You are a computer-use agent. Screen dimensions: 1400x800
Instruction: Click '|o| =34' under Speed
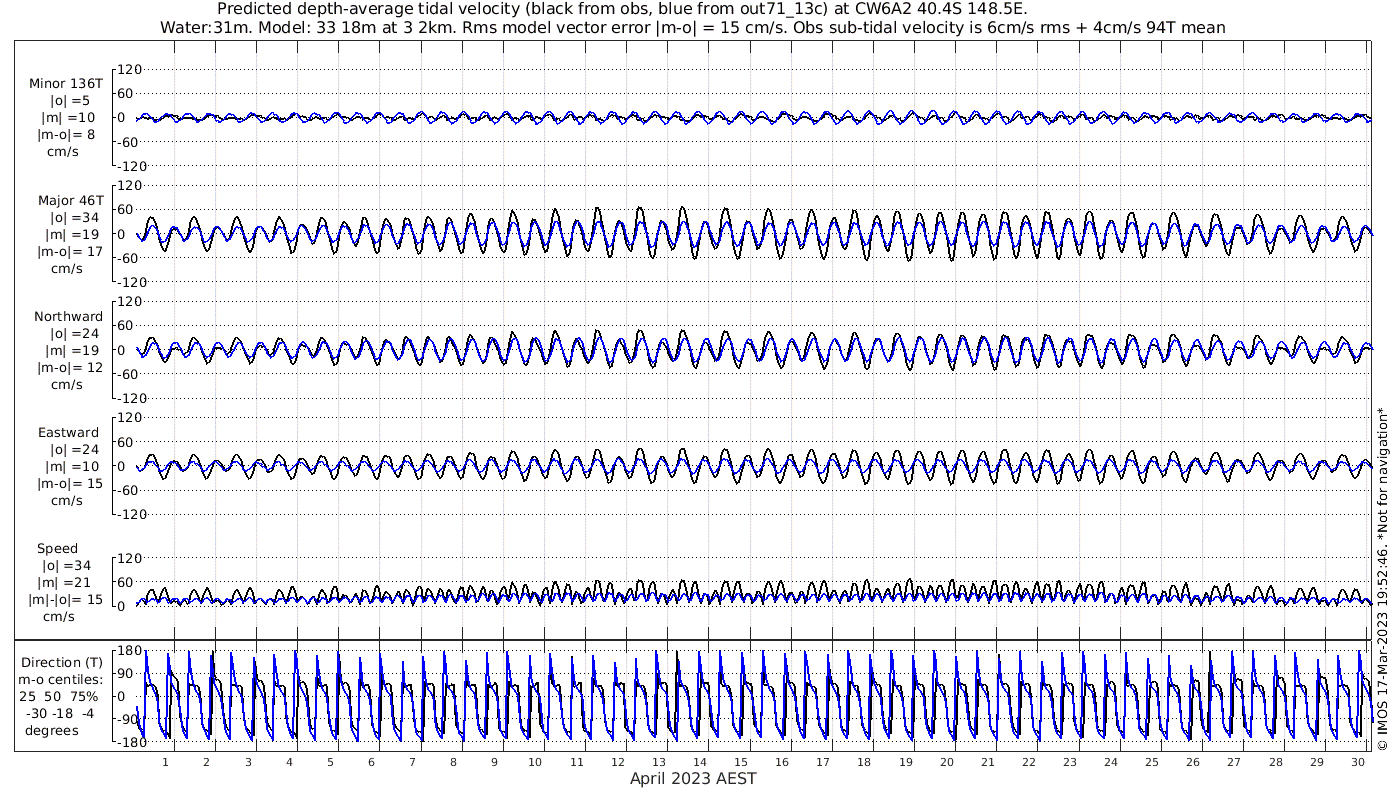click(70, 565)
